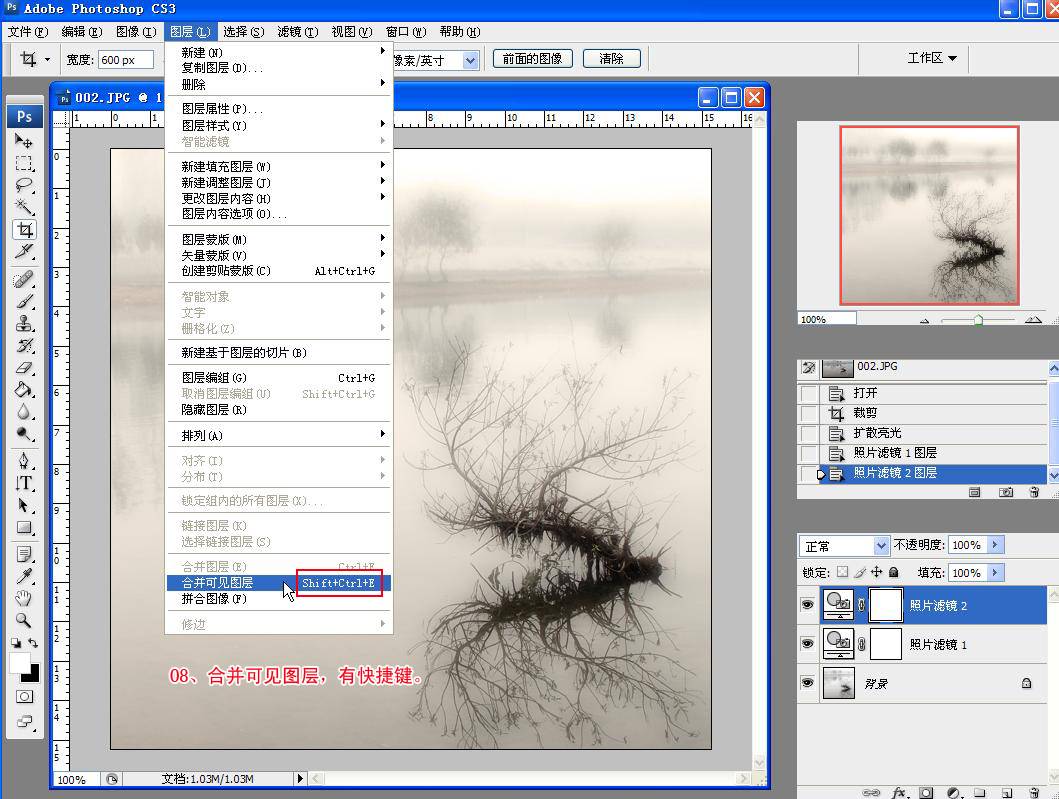Open the 像素/英寸 resolution unit dropdown

click(470, 60)
